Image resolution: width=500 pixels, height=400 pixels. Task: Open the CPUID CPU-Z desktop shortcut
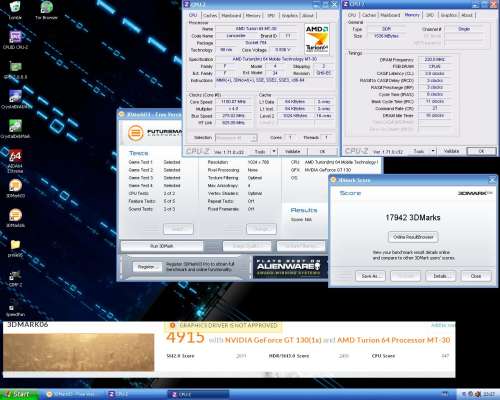click(x=15, y=40)
